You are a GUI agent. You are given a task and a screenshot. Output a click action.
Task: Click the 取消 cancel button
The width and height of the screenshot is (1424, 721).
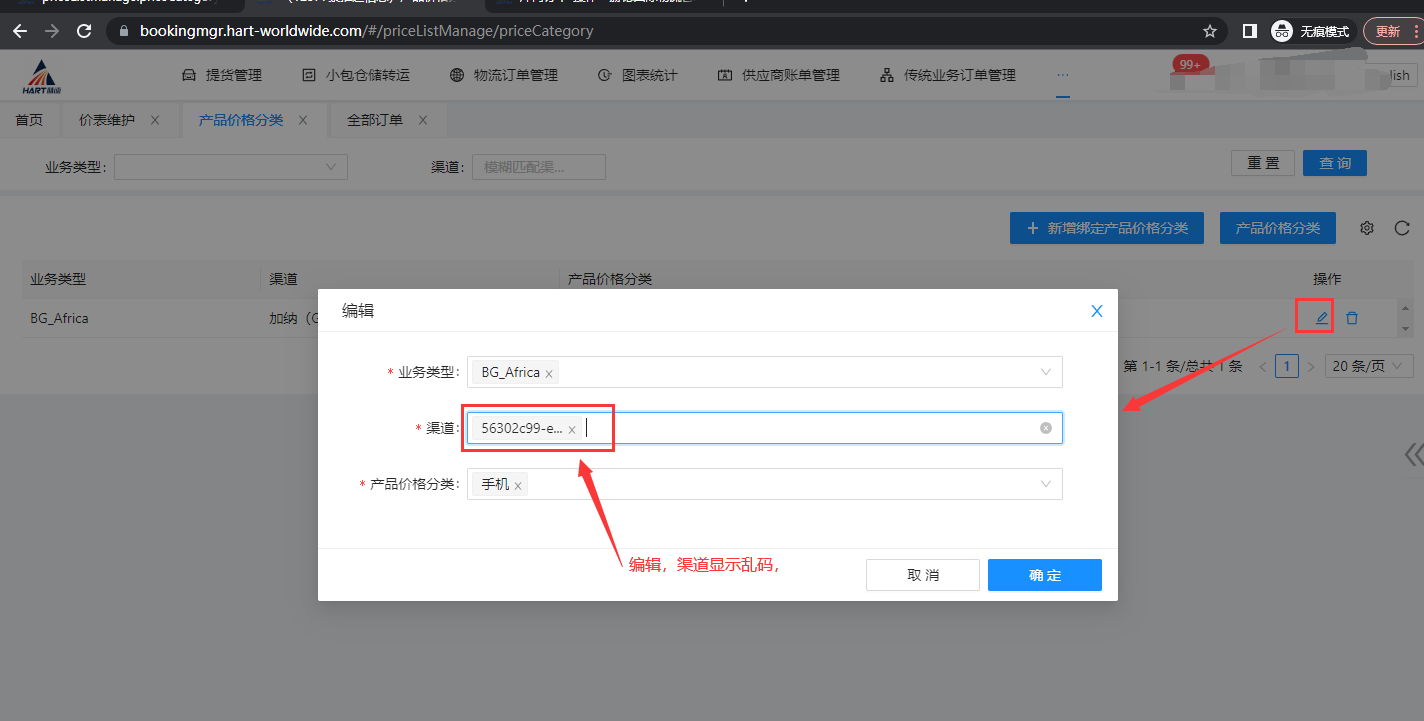point(922,575)
